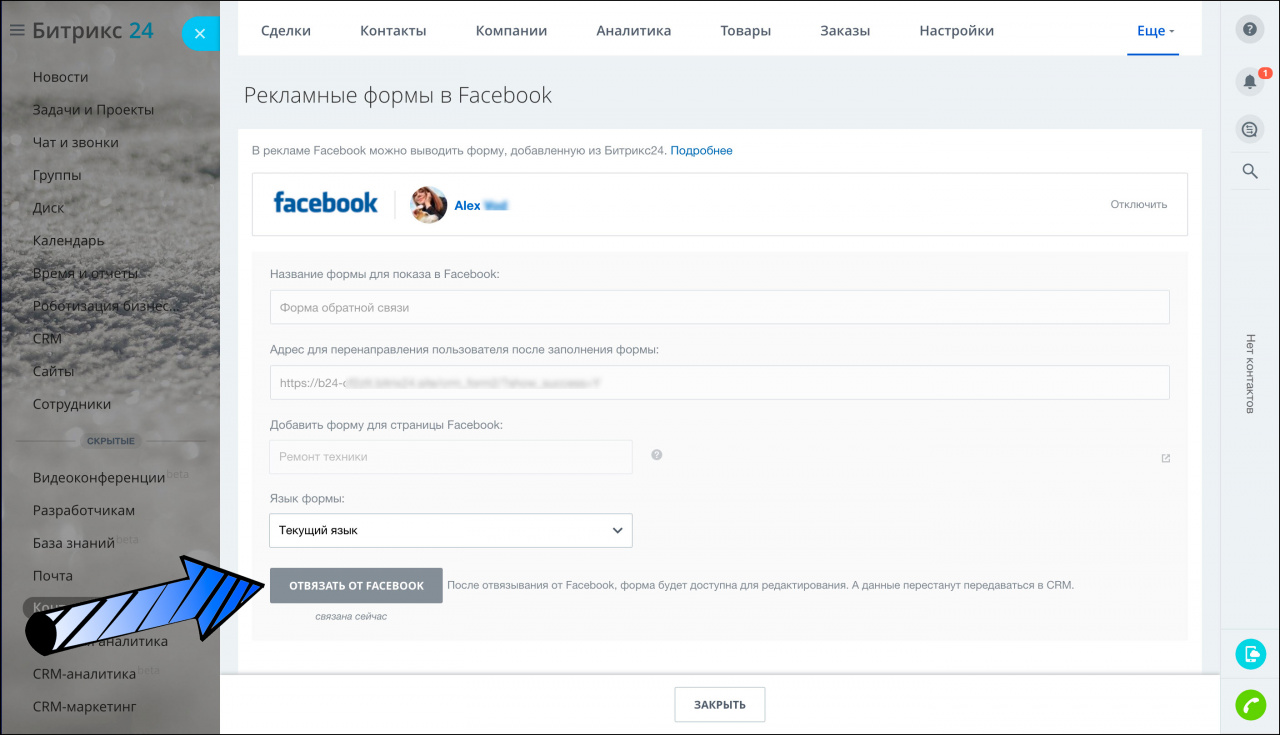Click the Facebook logo
Screen dimensions: 1280x735
click(x=326, y=203)
